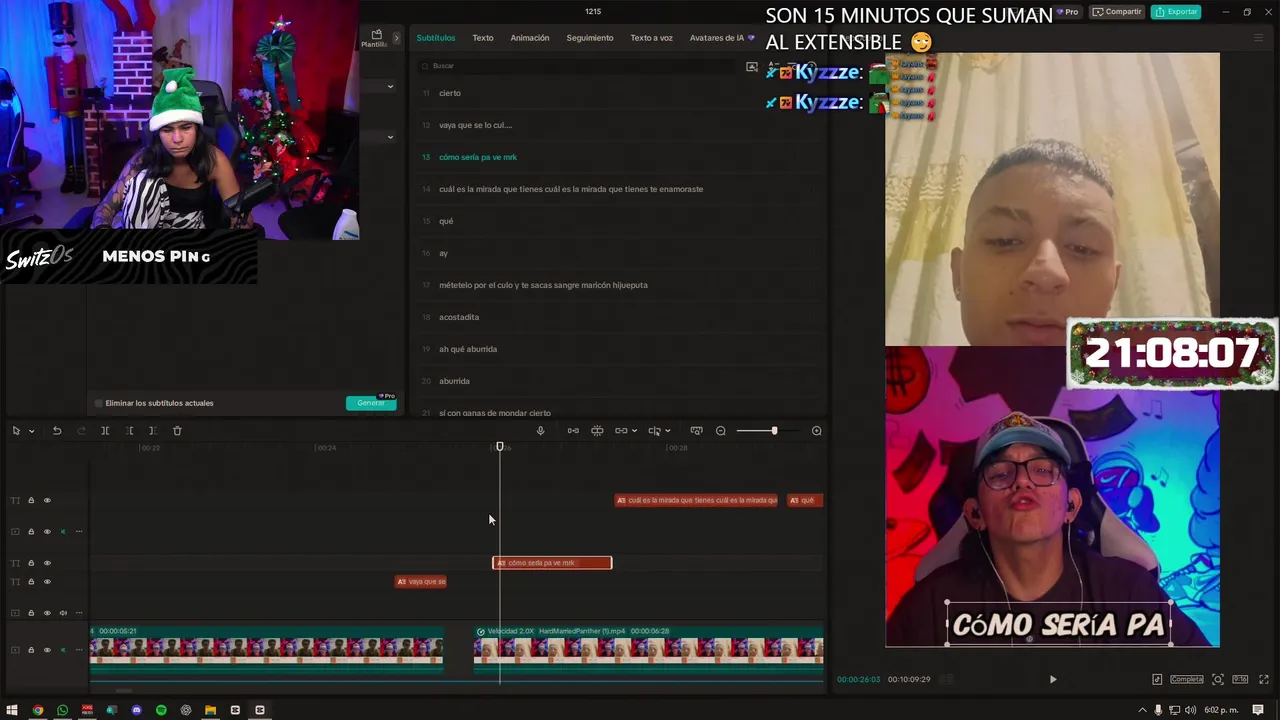Split clip at playhead with split tool

point(105,431)
